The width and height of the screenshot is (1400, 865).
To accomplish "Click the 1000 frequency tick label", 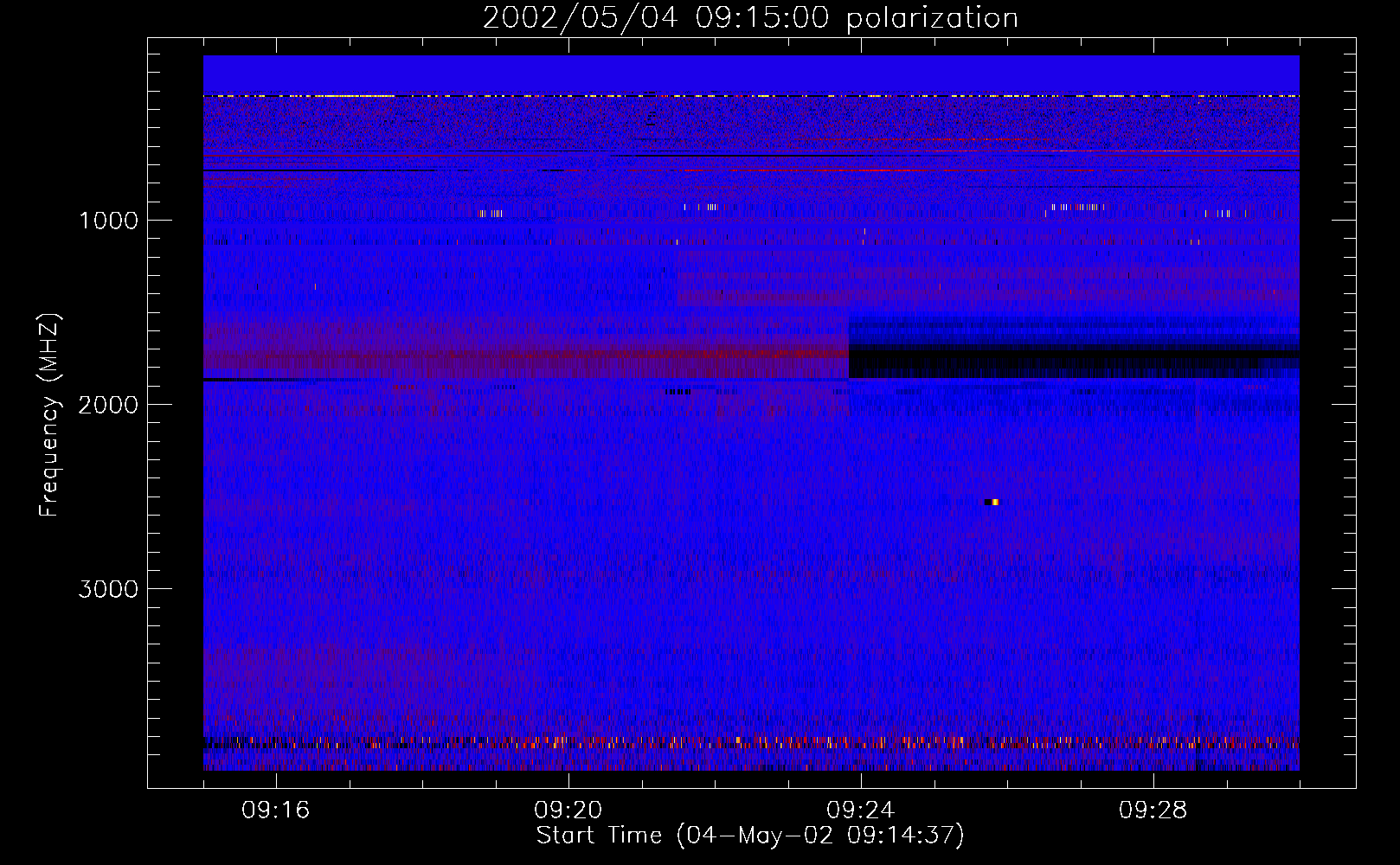I will (x=108, y=221).
